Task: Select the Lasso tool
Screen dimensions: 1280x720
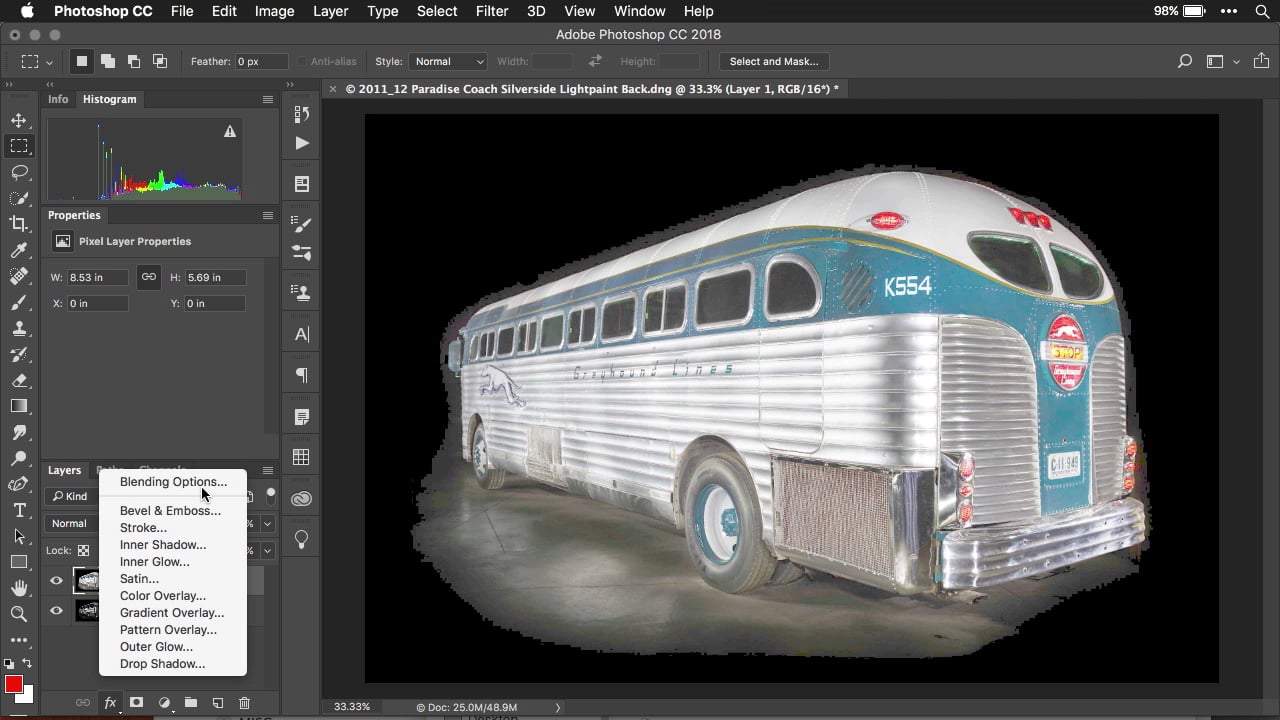Action: (x=18, y=172)
